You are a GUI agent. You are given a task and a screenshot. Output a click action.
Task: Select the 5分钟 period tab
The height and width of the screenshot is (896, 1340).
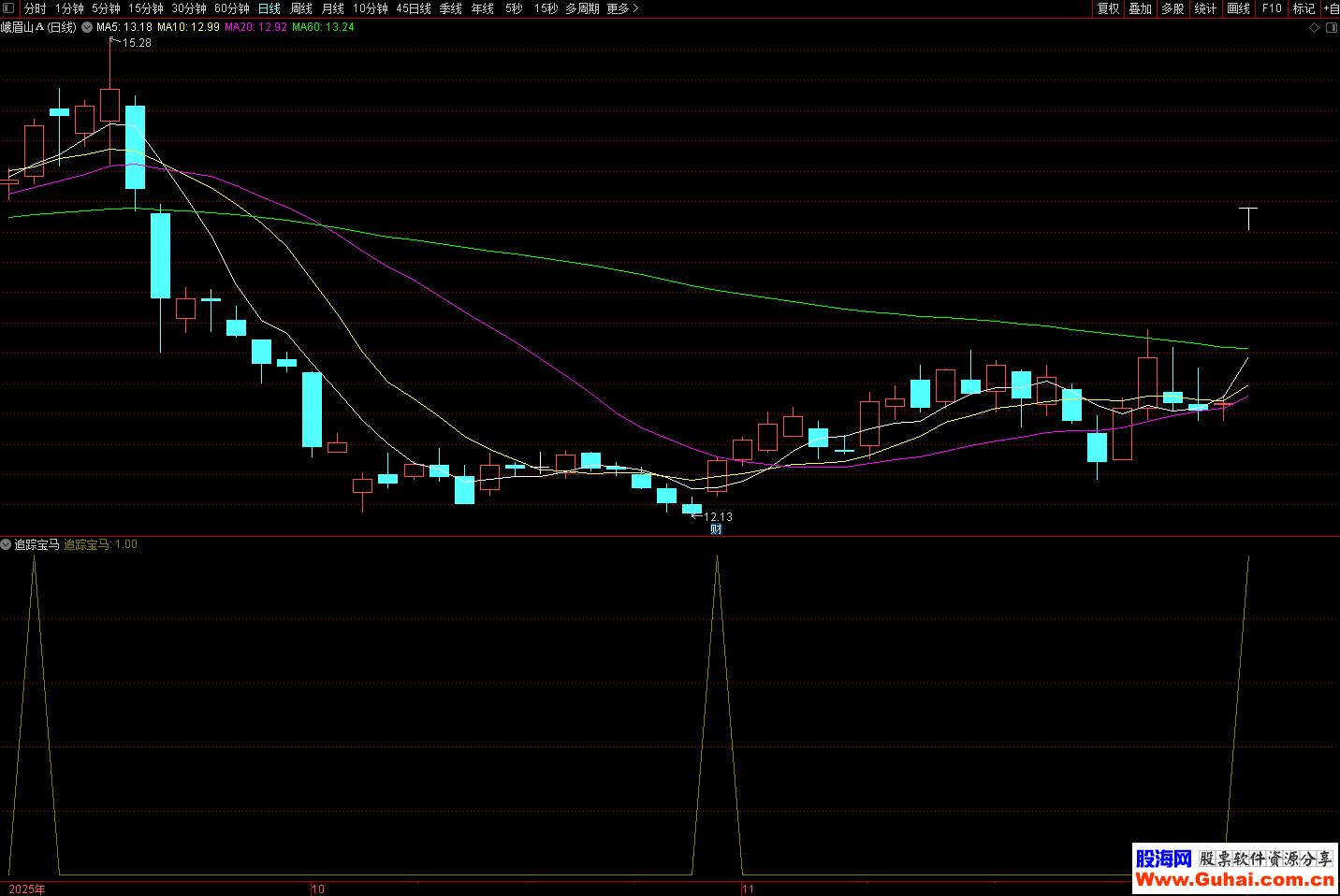click(106, 8)
